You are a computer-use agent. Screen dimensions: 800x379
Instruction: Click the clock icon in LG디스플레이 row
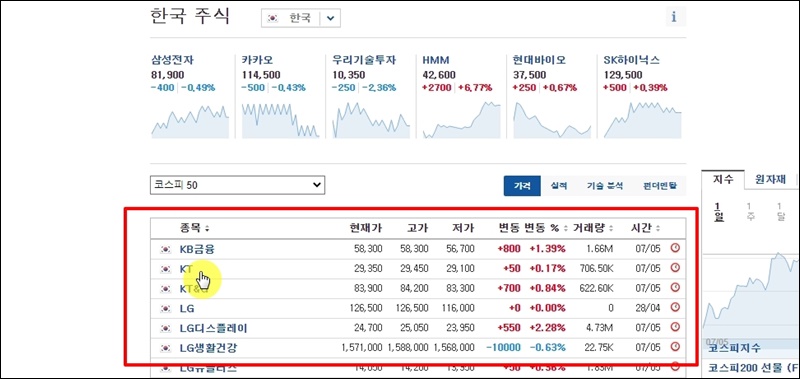coord(675,327)
